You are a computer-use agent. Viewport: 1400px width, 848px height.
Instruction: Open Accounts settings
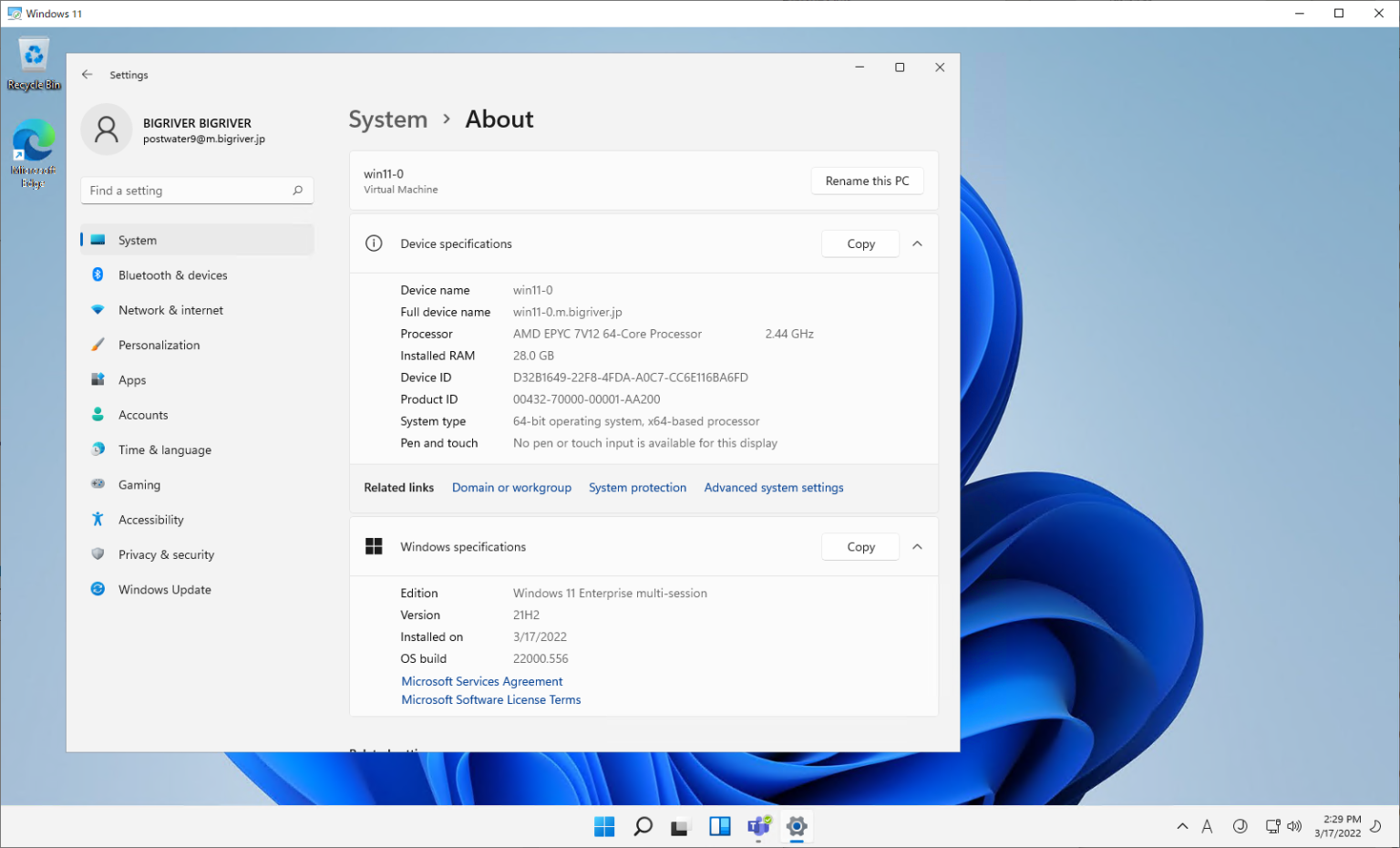(143, 415)
